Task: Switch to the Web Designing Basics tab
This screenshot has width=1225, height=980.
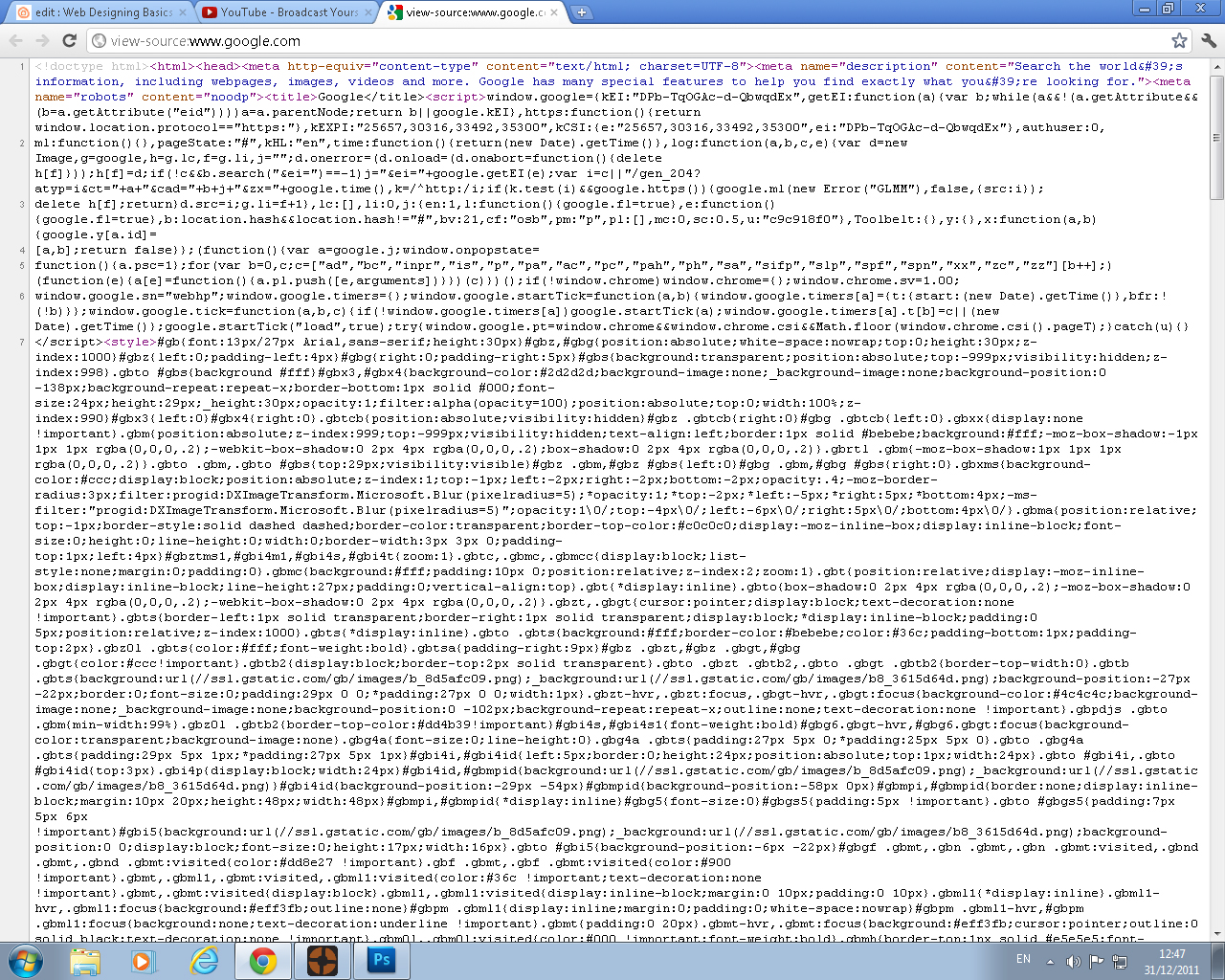Action: click(99, 12)
